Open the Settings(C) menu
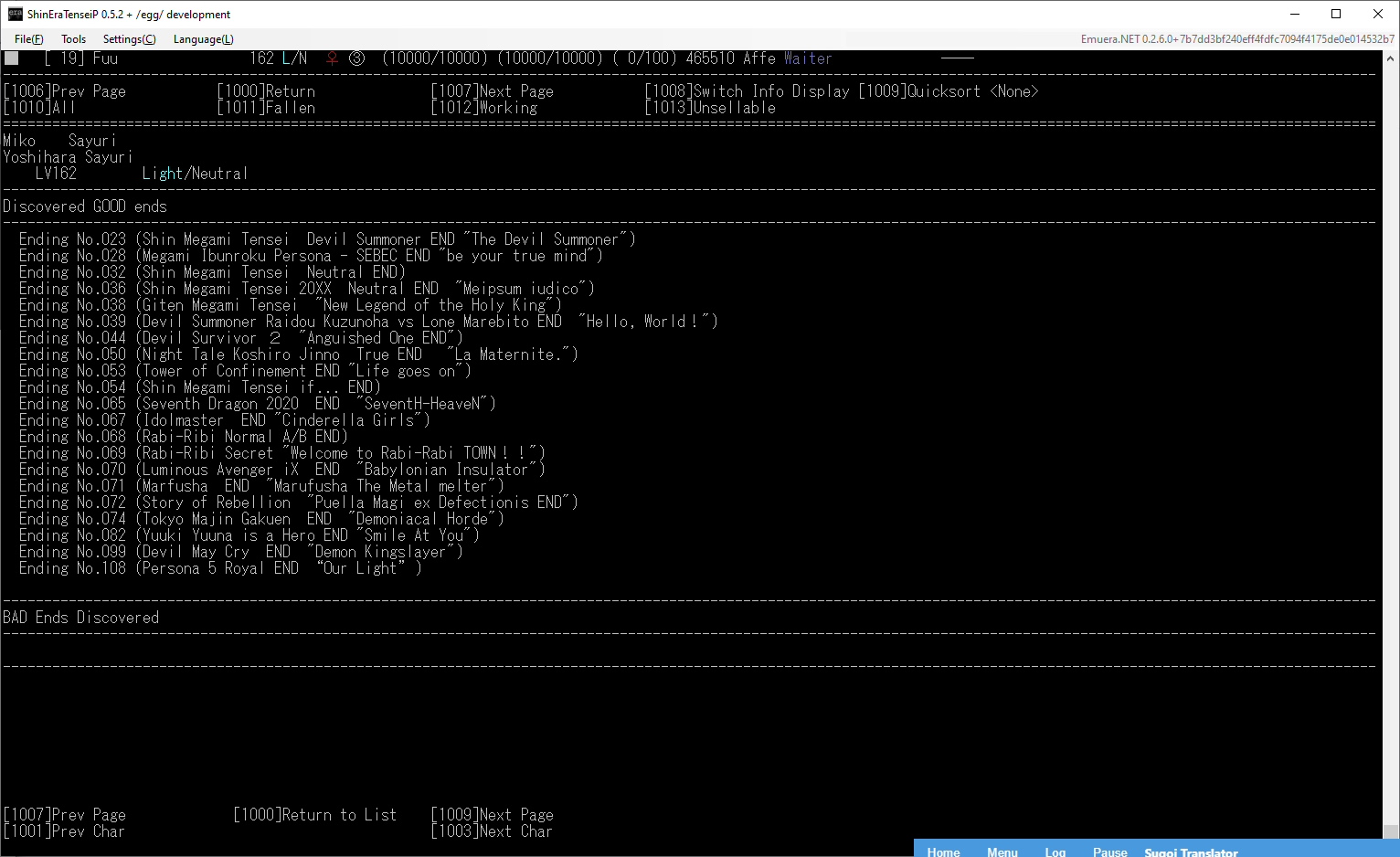This screenshot has height=857, width=1400. (x=129, y=39)
